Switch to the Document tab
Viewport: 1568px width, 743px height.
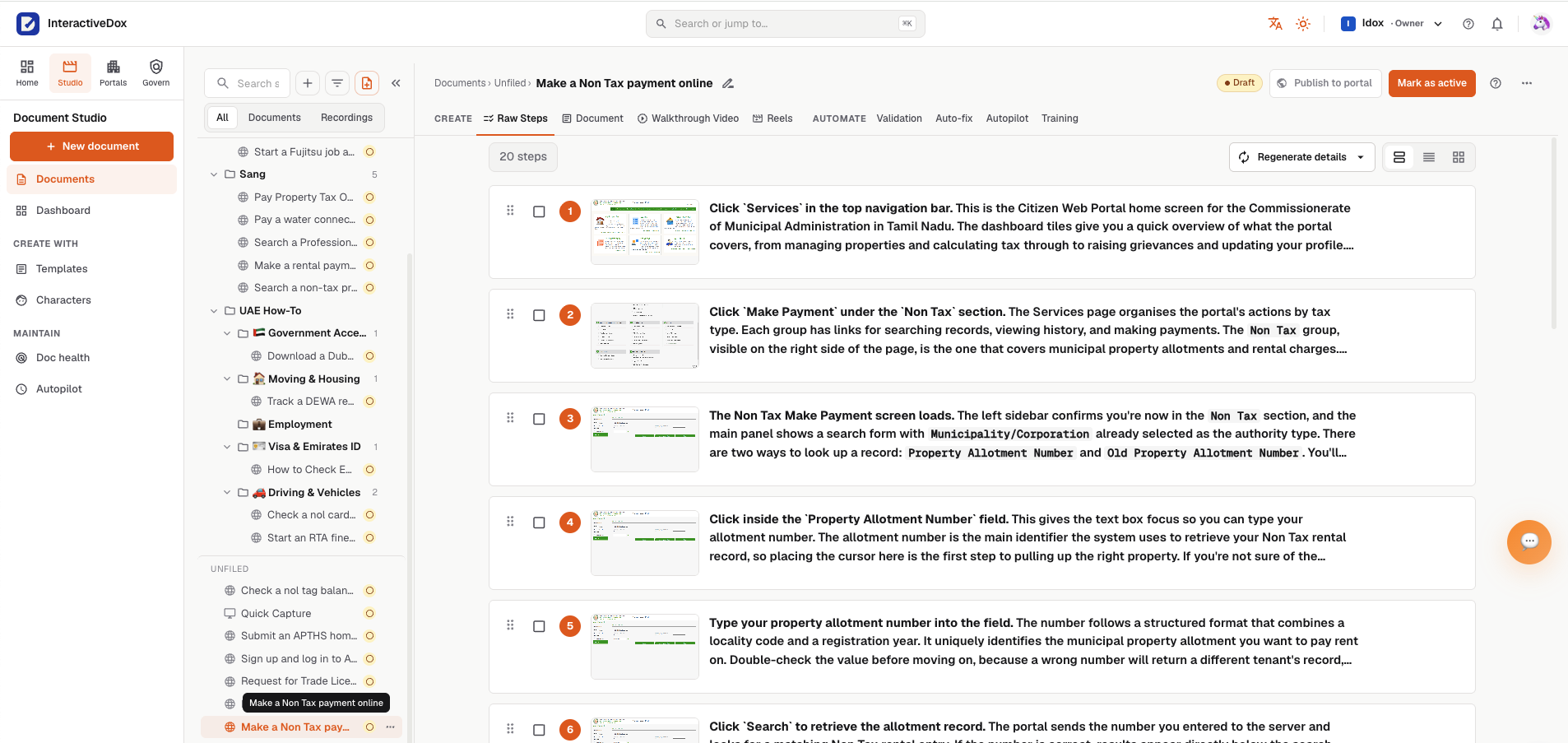point(592,118)
